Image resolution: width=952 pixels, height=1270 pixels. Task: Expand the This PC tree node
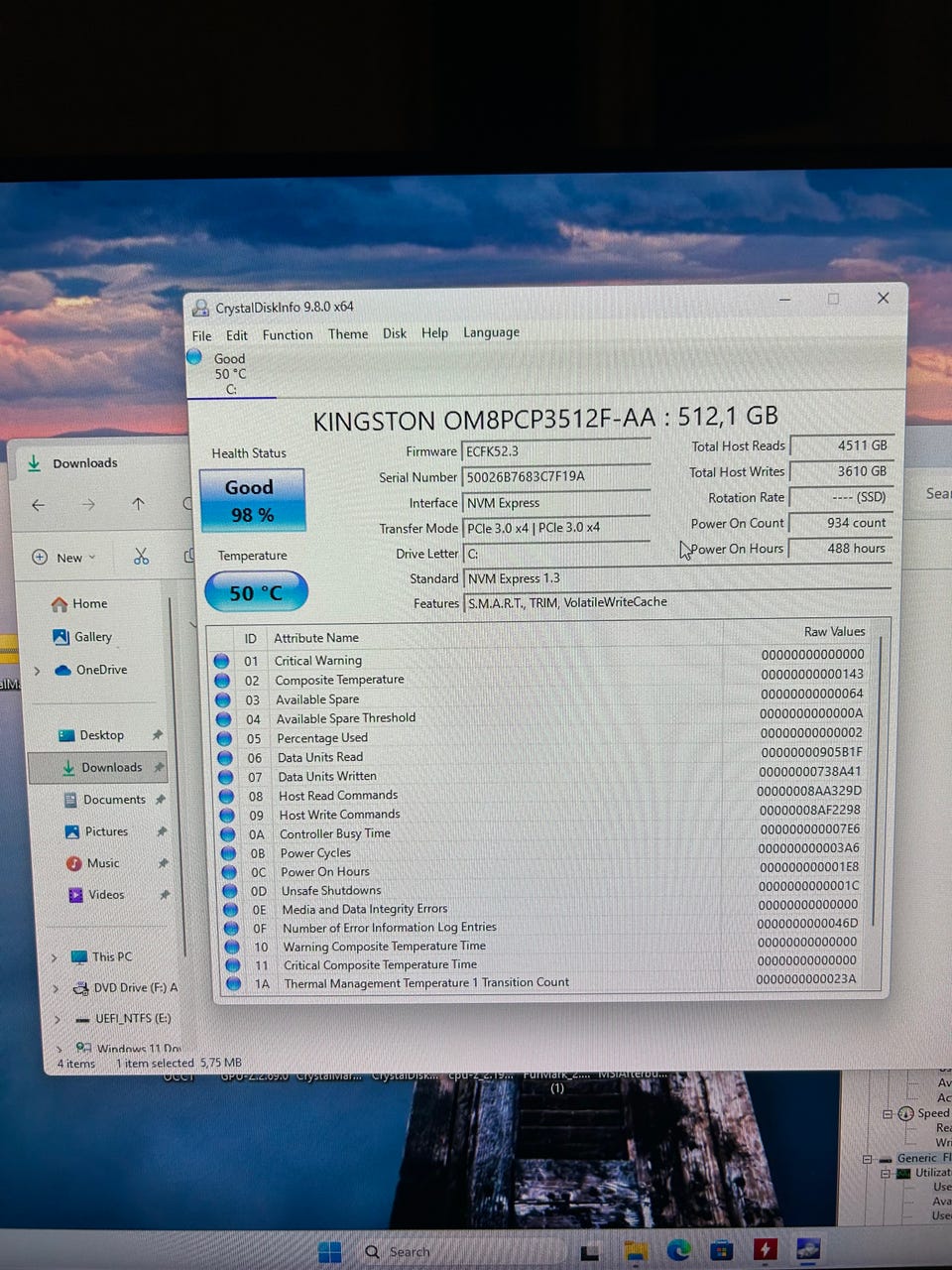(55, 957)
